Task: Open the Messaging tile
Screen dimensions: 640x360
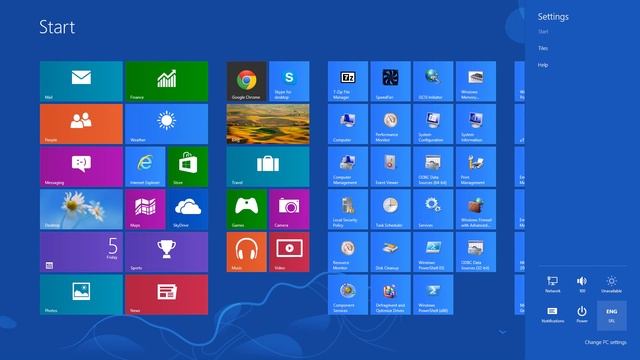Action: pyautogui.click(x=81, y=167)
